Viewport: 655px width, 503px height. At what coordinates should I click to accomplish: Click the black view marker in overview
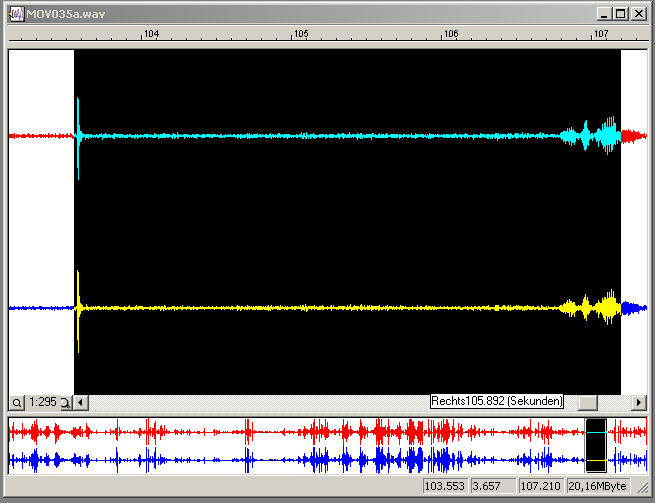point(596,446)
